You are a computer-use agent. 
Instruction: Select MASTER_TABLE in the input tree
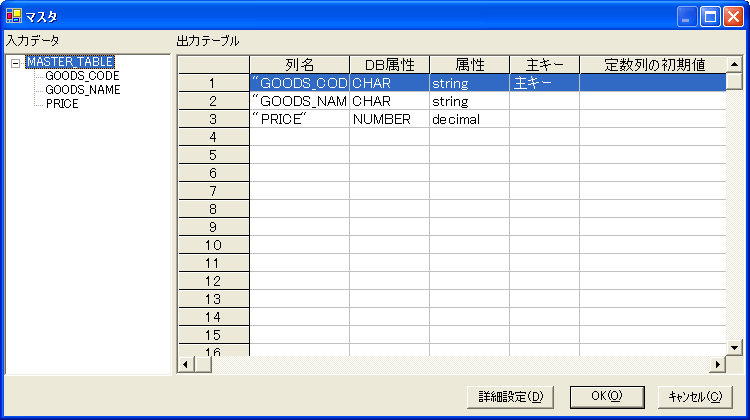click(x=69, y=62)
